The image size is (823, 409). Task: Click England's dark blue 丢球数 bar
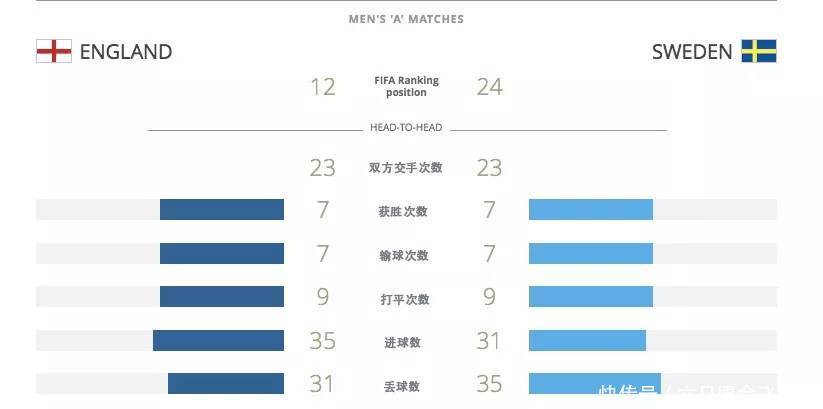coord(226,383)
